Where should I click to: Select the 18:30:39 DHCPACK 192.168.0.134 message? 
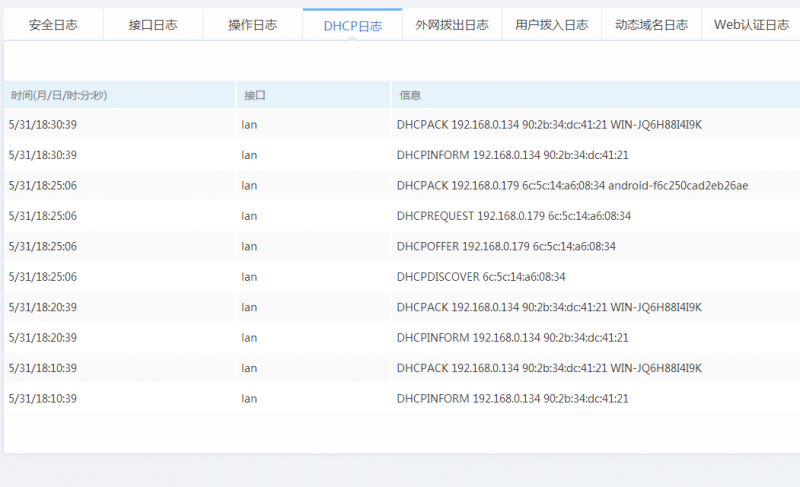[549, 124]
